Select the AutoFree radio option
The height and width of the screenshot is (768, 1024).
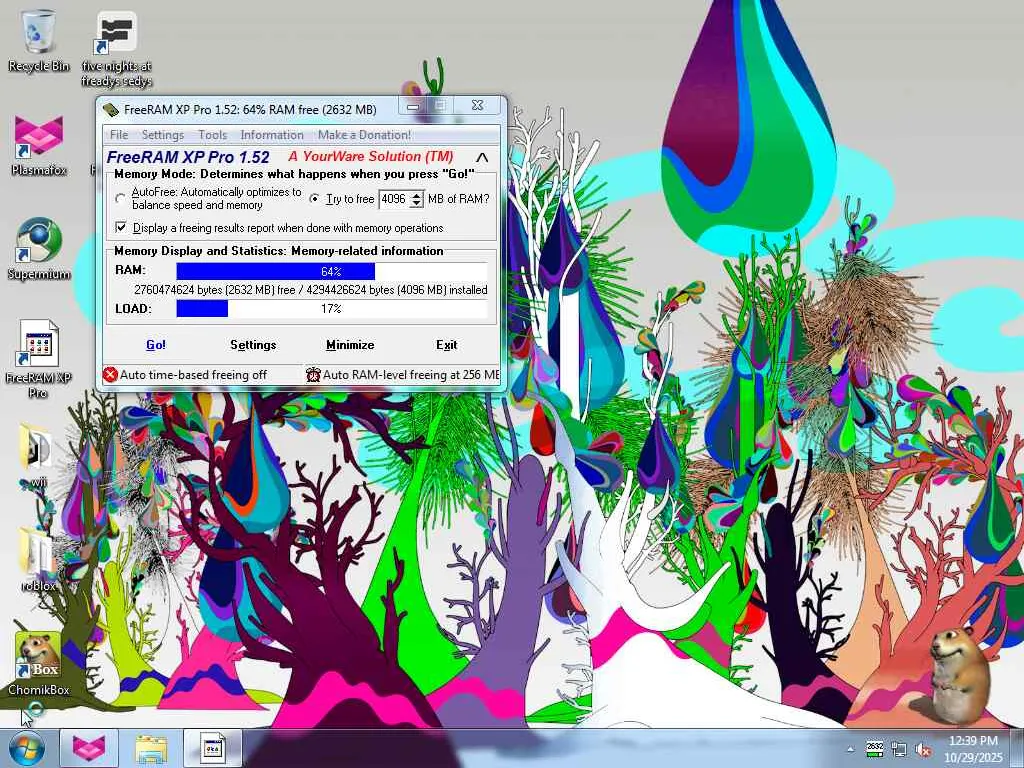pos(120,199)
